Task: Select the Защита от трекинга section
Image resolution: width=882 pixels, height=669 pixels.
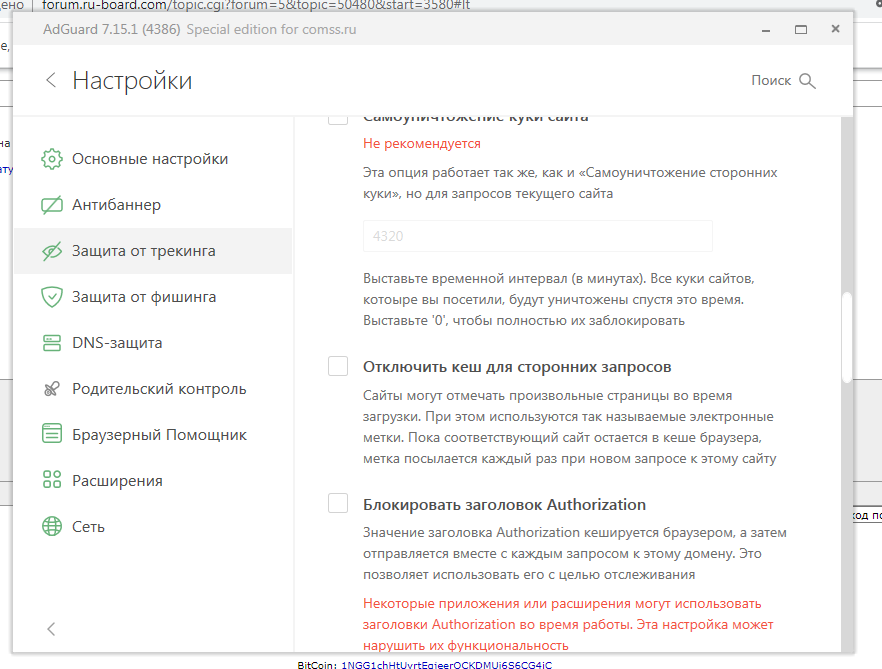Action: 152,251
